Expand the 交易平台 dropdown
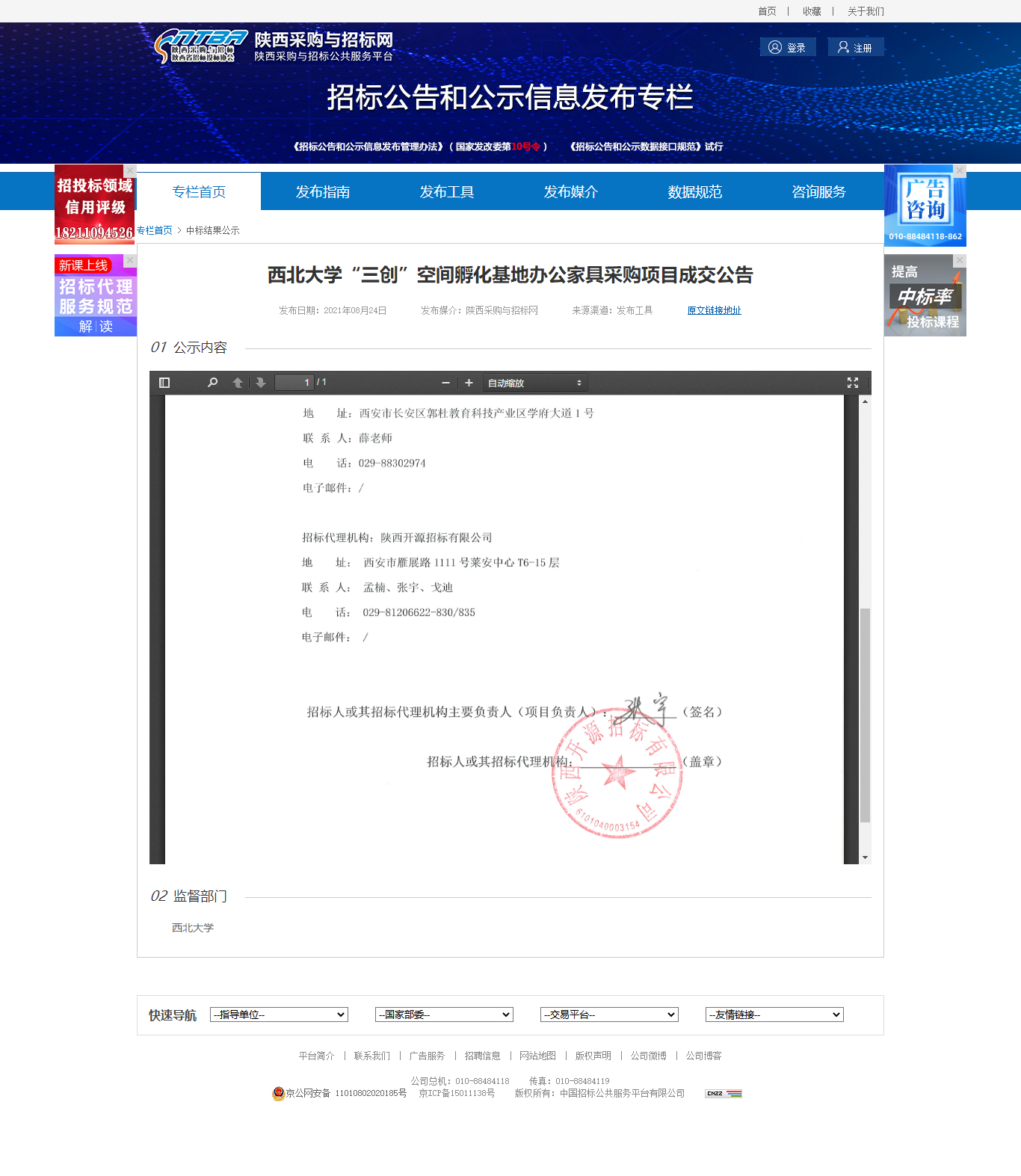Image resolution: width=1021 pixels, height=1176 pixels. [608, 1015]
